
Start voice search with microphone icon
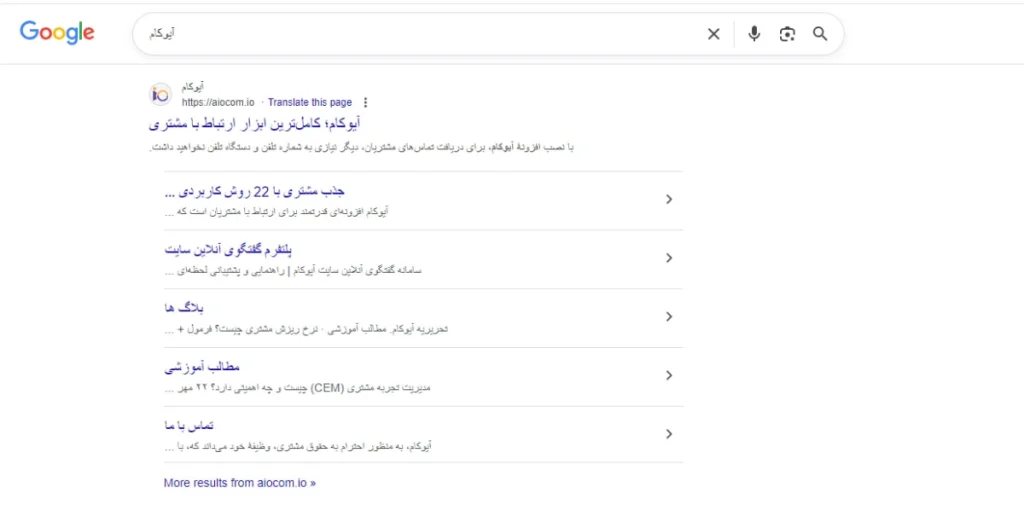754,34
